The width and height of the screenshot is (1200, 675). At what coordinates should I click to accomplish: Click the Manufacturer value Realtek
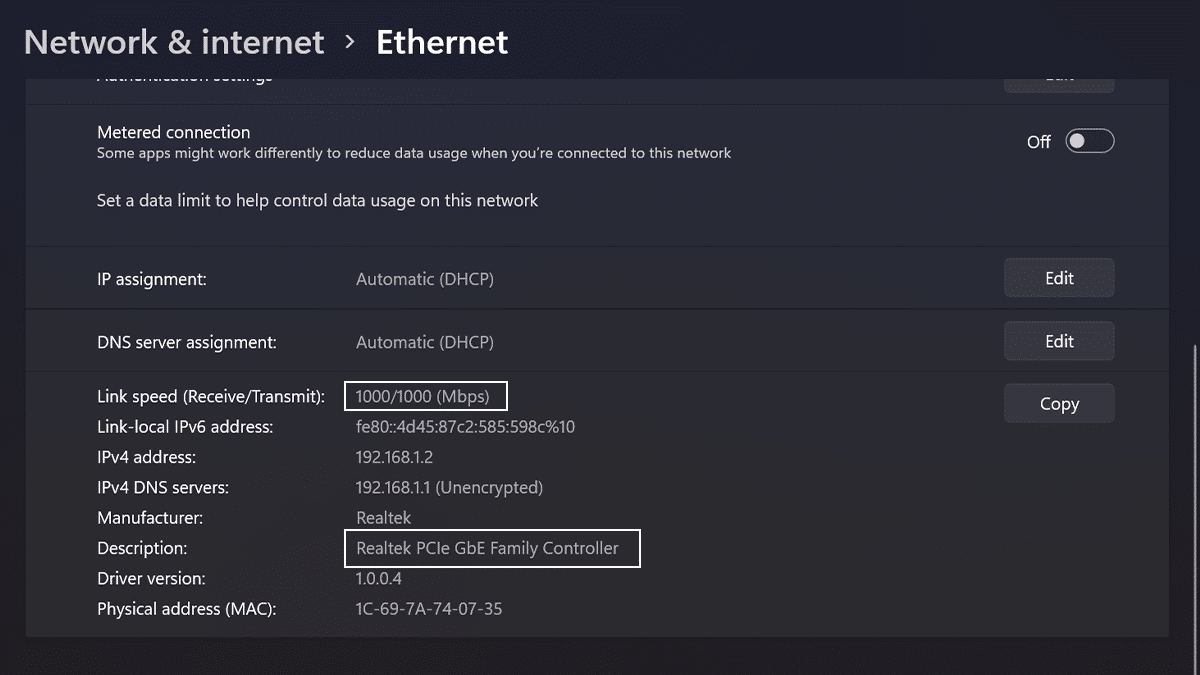coord(383,518)
